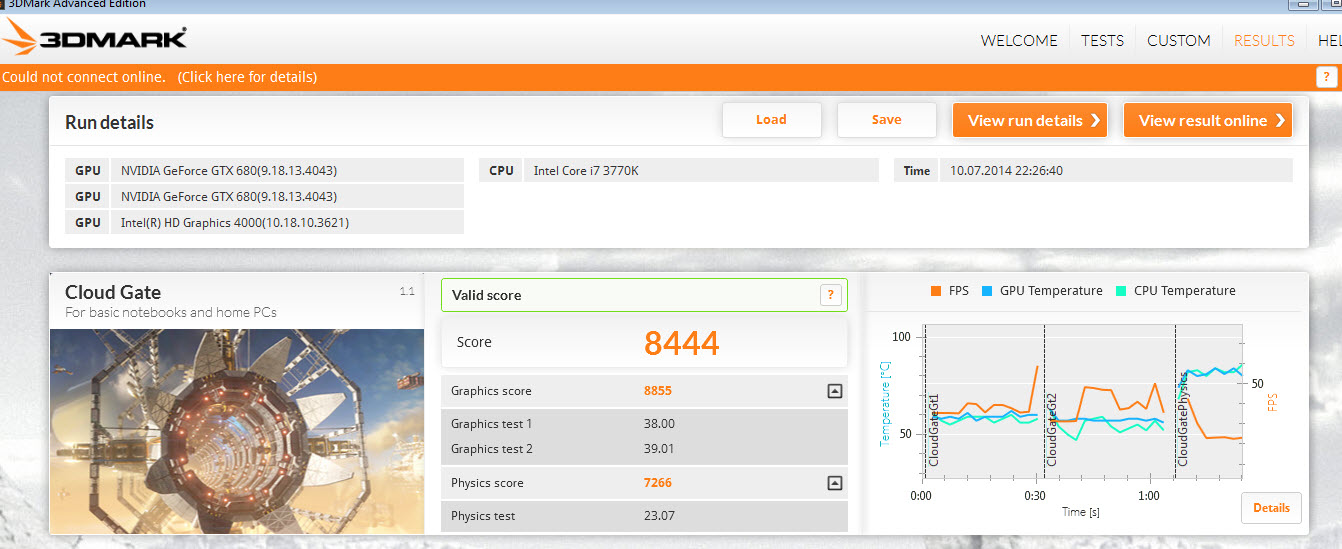Click 'Could not connect online' notification for details

[160, 77]
